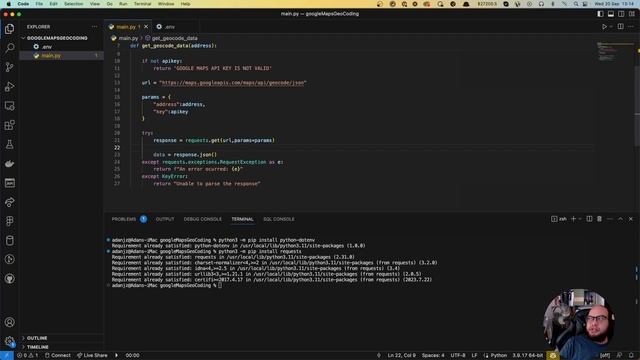Add a new terminal with the plus icon
The height and width of the screenshot is (360, 640).
point(573,219)
